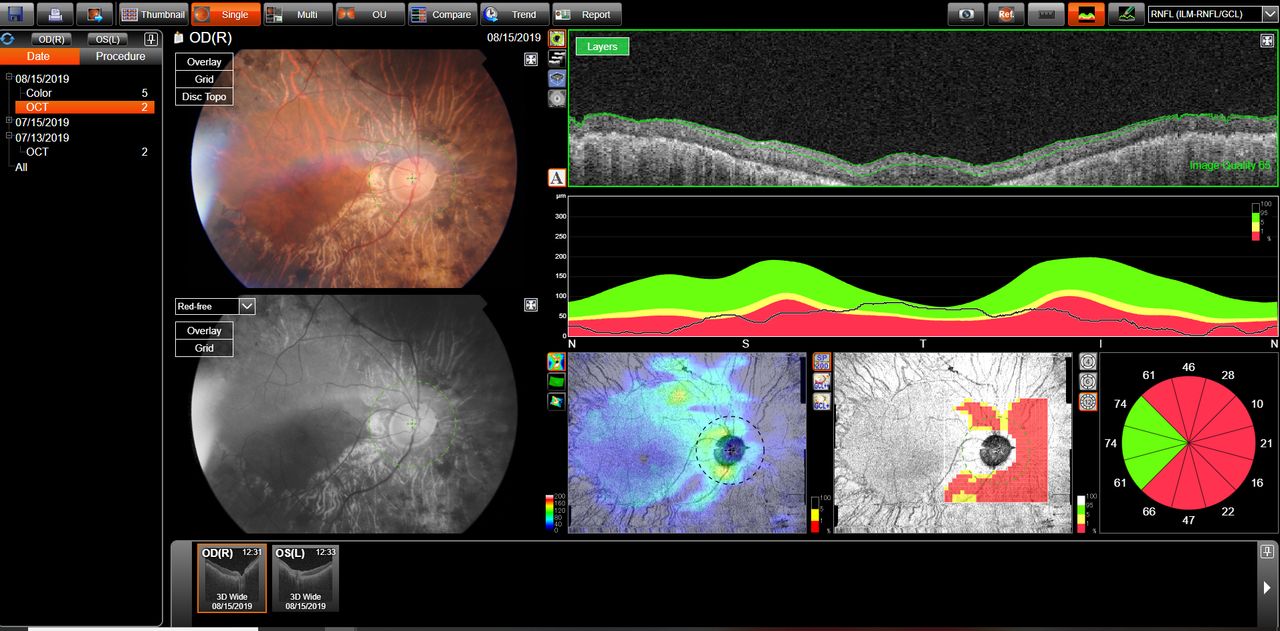
Task: Click the refresh arrows icon above Date tab
Action: coord(8,39)
